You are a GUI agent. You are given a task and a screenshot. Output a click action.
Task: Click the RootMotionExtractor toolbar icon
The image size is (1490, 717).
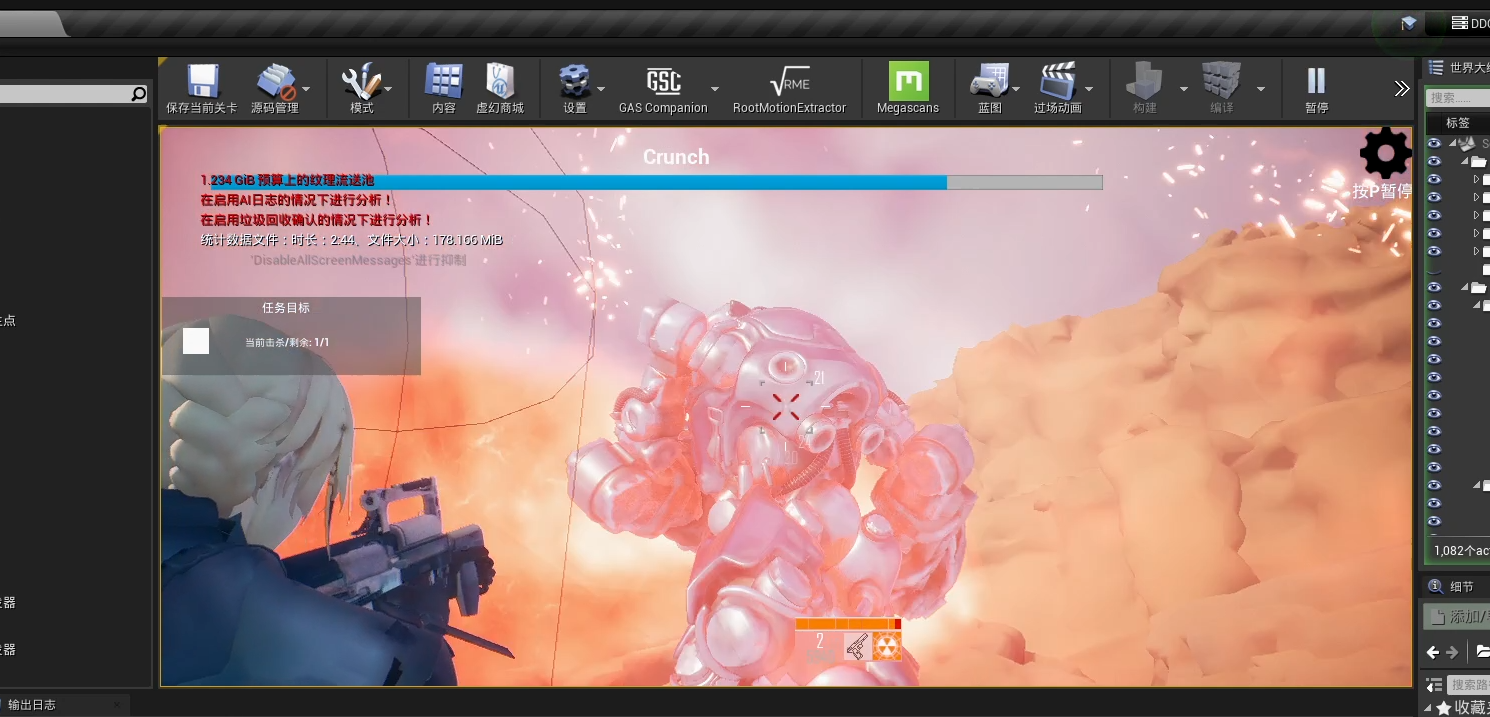coord(789,81)
